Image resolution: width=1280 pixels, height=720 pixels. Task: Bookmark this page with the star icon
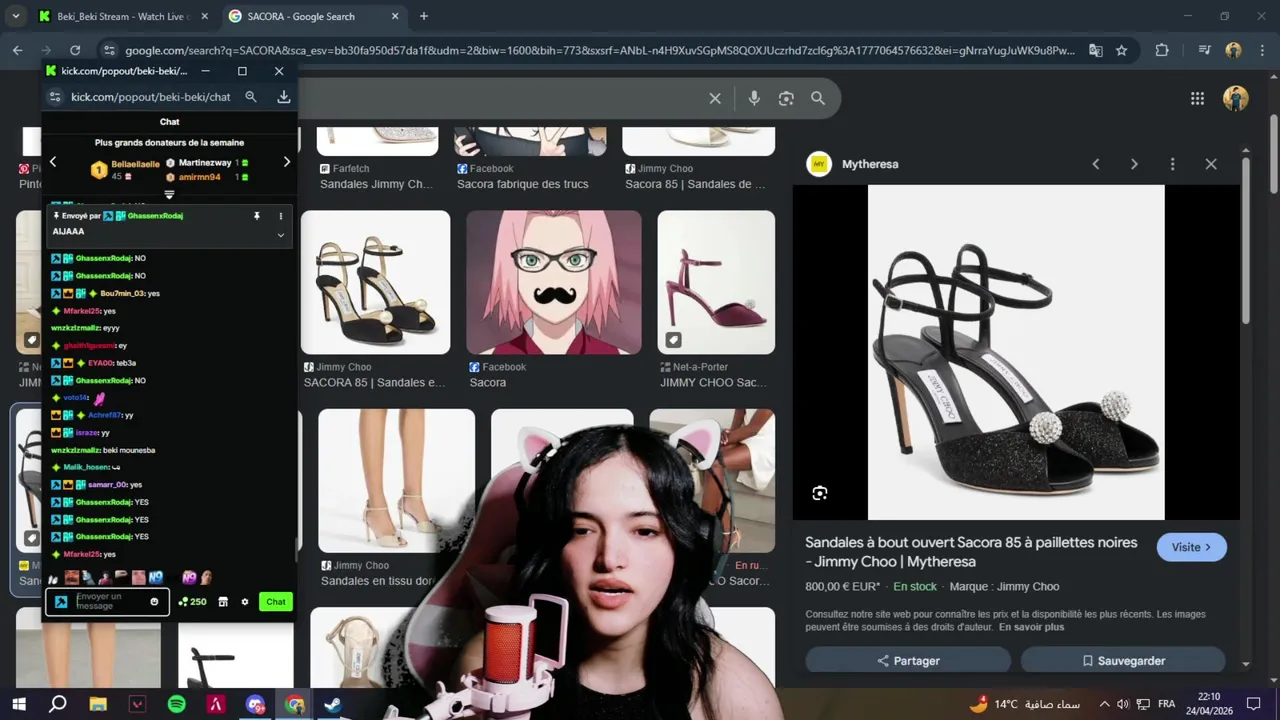[x=1122, y=50]
